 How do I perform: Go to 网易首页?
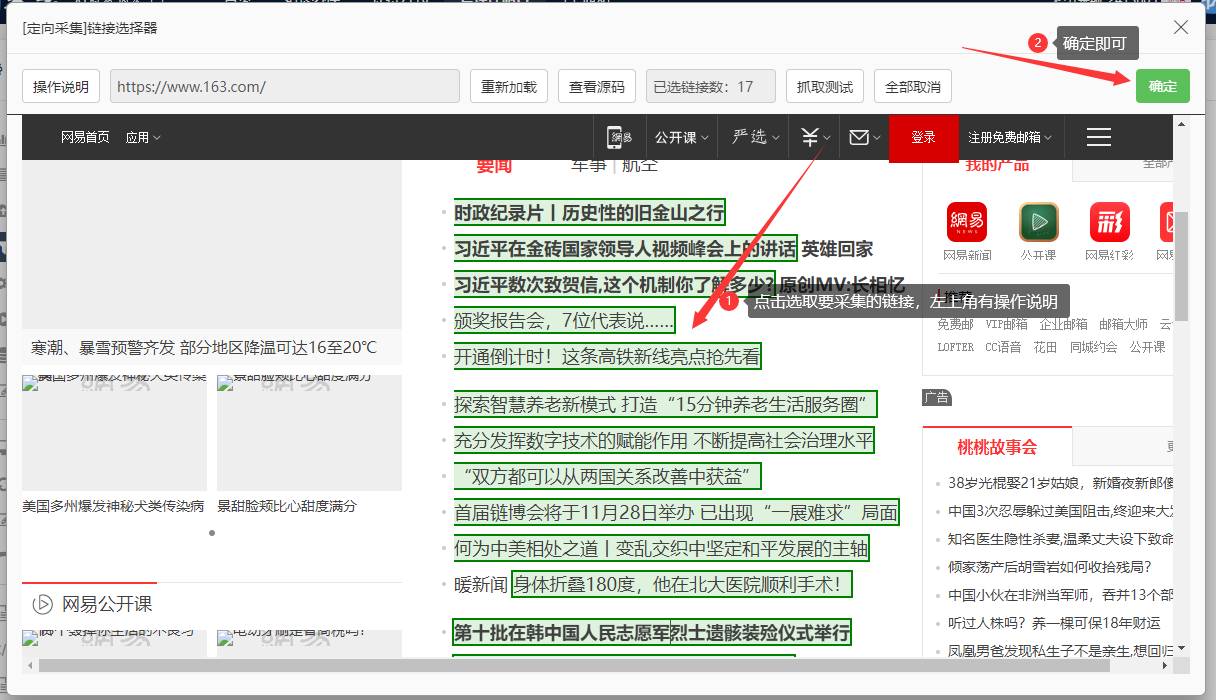click(x=85, y=137)
